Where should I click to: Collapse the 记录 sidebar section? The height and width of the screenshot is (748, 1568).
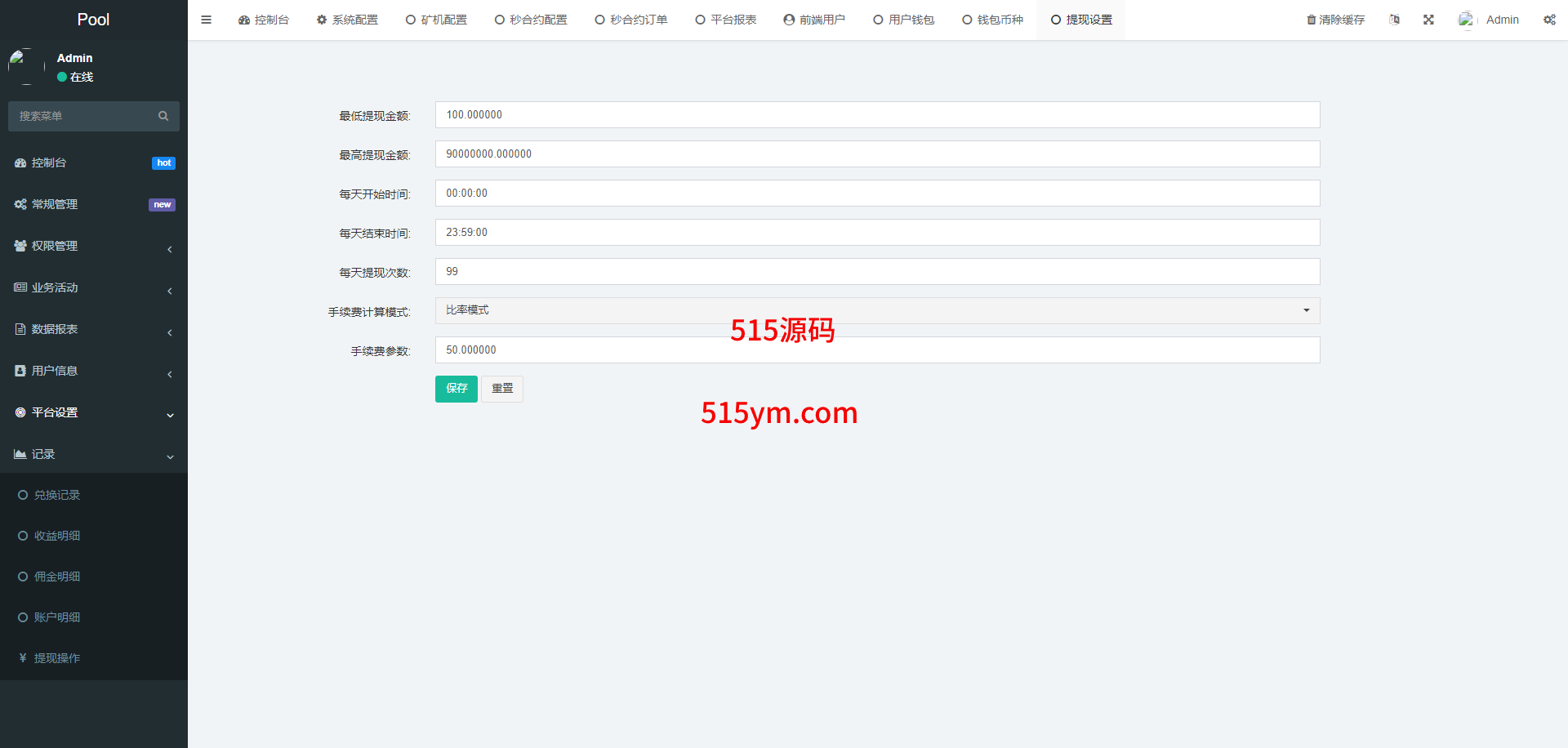[93, 455]
